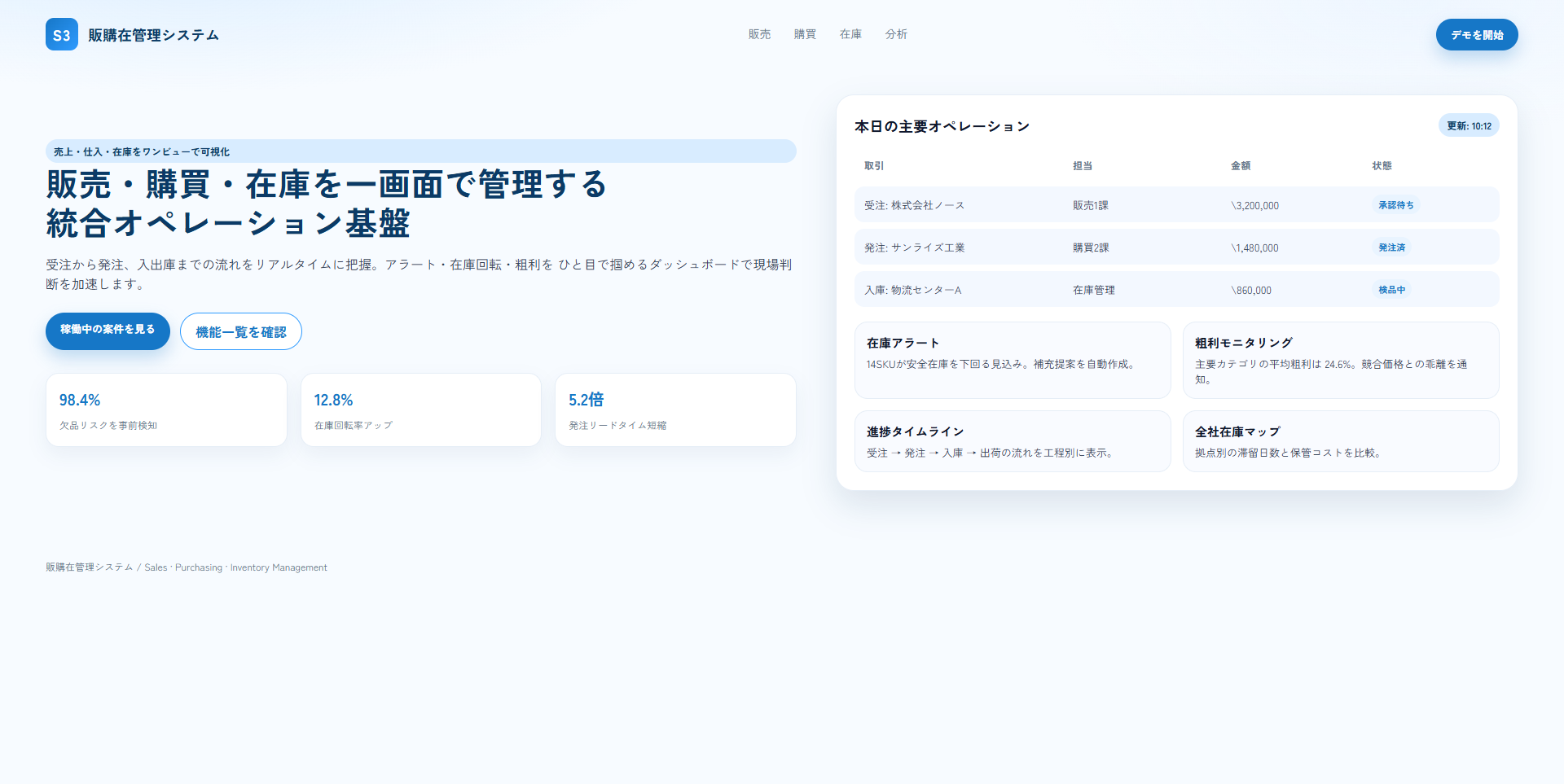This screenshot has width=1564, height=784.
Task: Click the 発注済 status badge
Action: tap(1391, 247)
